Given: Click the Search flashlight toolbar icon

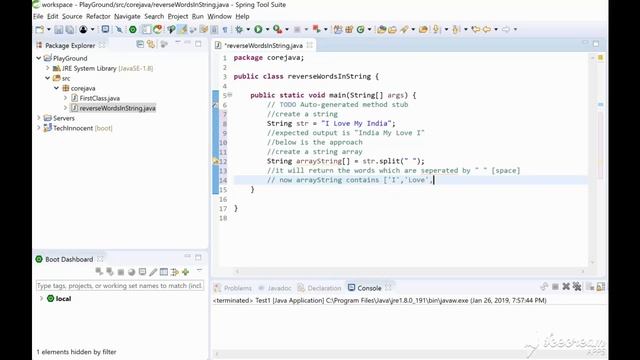Looking at the screenshot, I should (404, 29).
